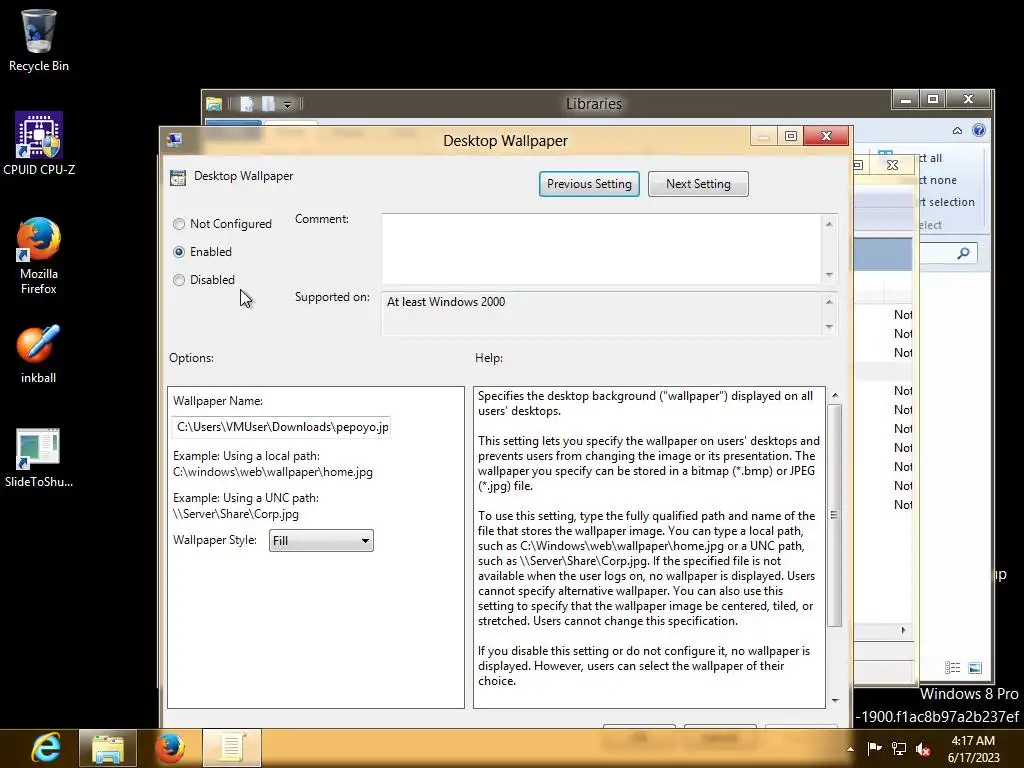The height and width of the screenshot is (768, 1024).
Task: Open the Recycle Bin desktop icon
Action: click(x=39, y=39)
